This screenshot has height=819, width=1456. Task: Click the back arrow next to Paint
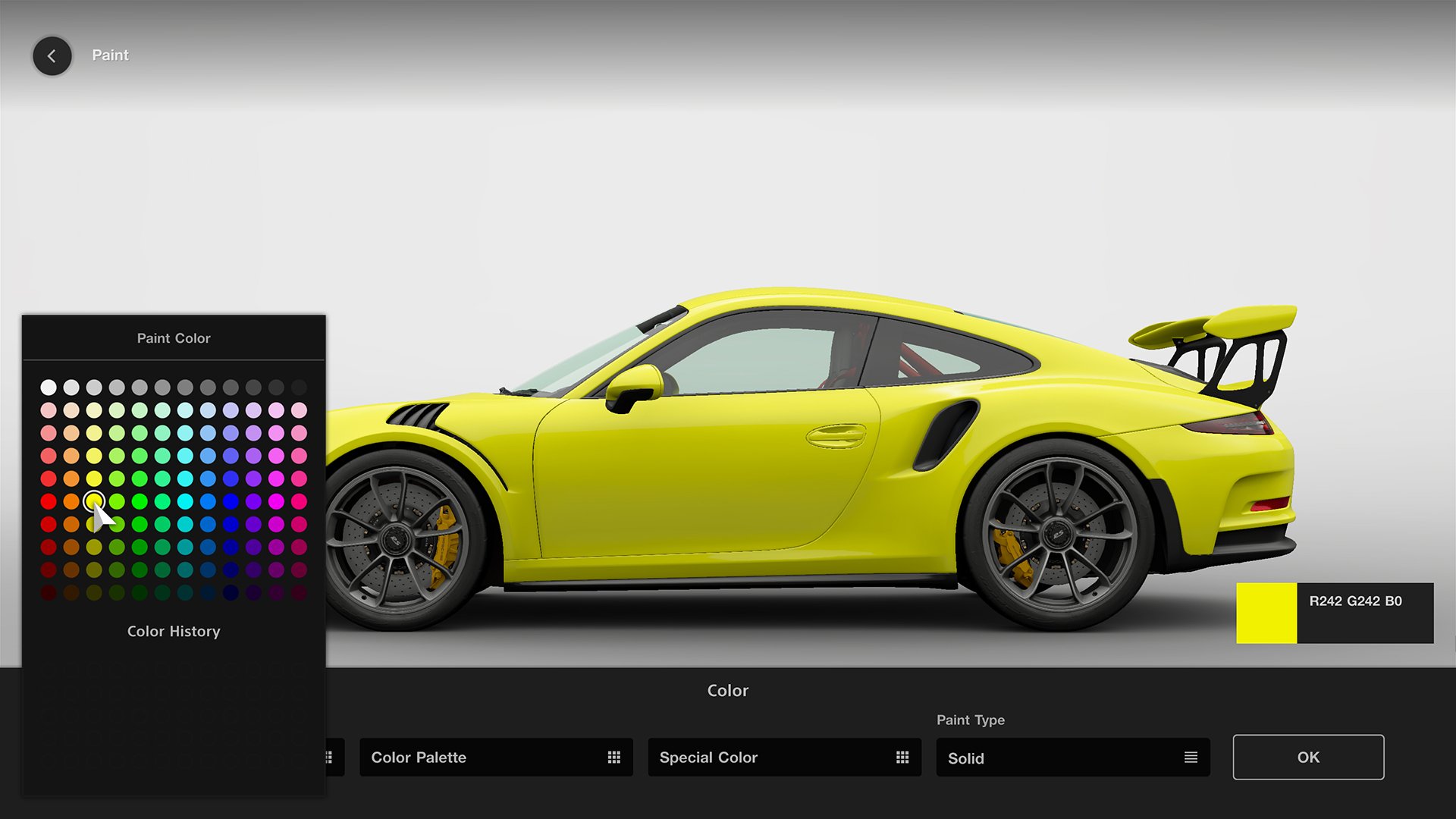(x=52, y=55)
